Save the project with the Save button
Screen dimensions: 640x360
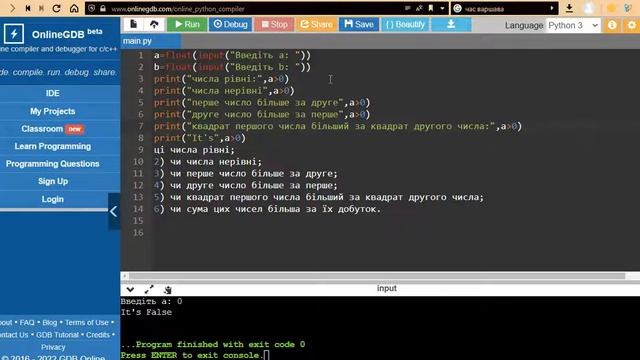point(359,24)
